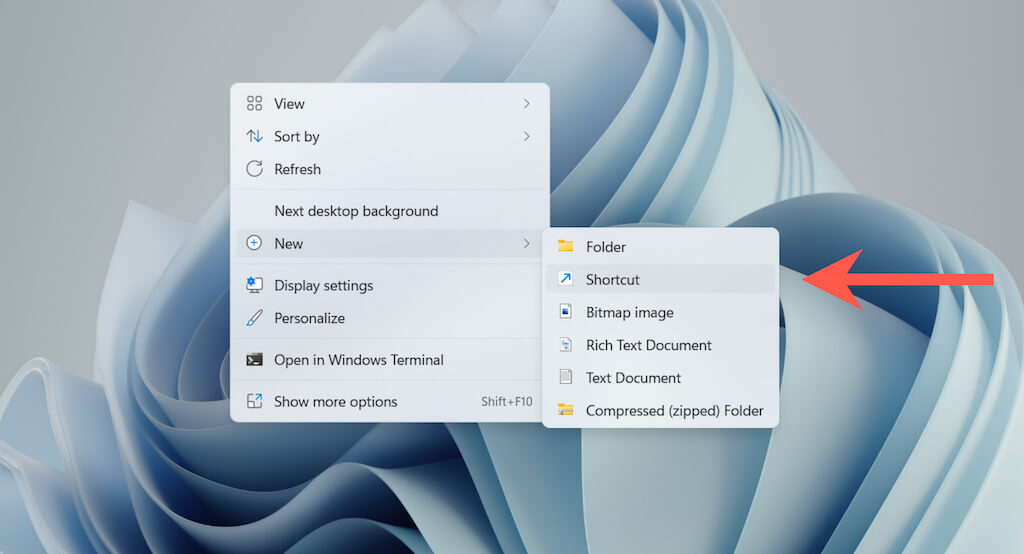Click the Windows Terminal icon
1024x554 pixels.
click(x=254, y=359)
